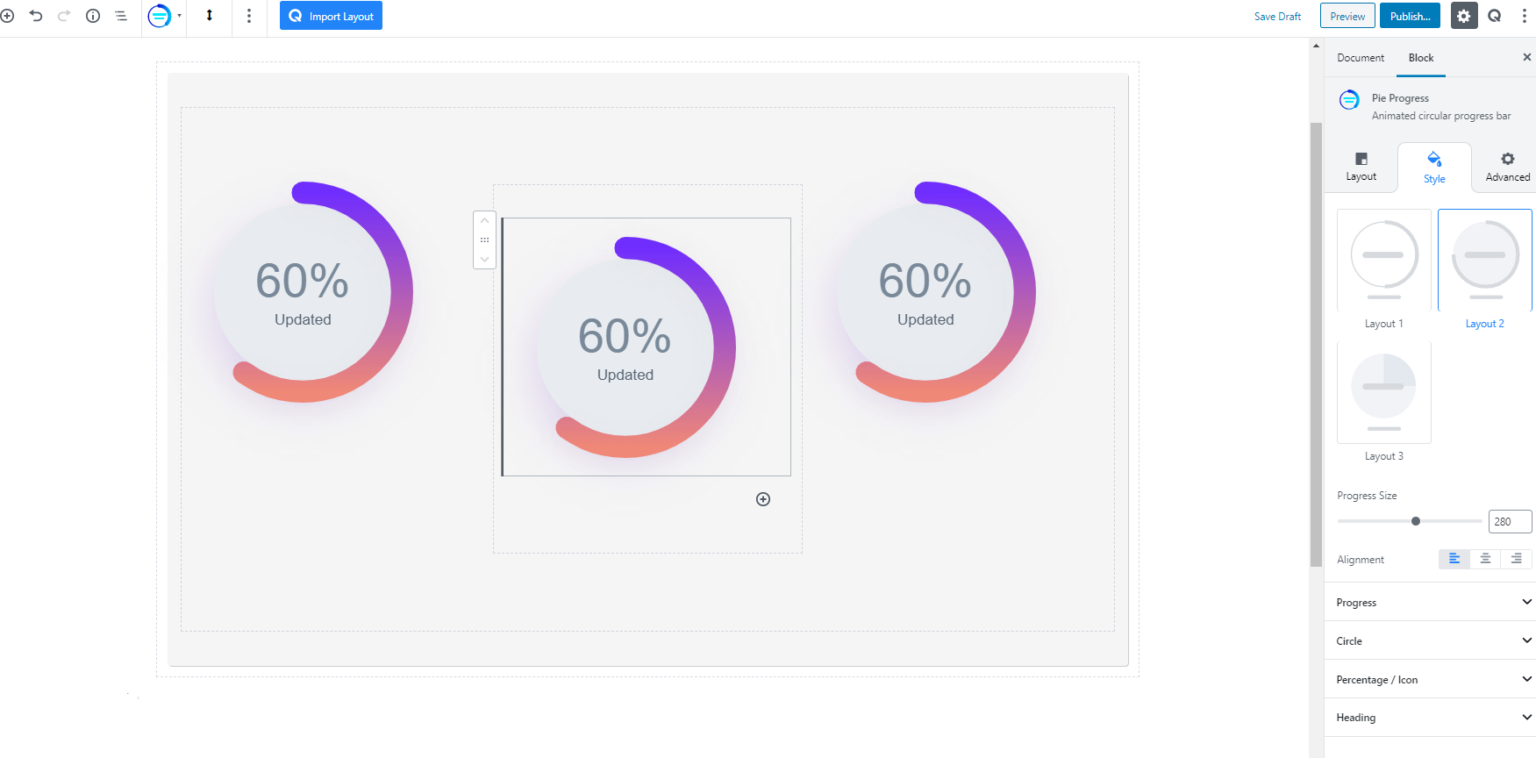Image resolution: width=1536 pixels, height=758 pixels.
Task: Set alignment to left
Action: click(1455, 559)
